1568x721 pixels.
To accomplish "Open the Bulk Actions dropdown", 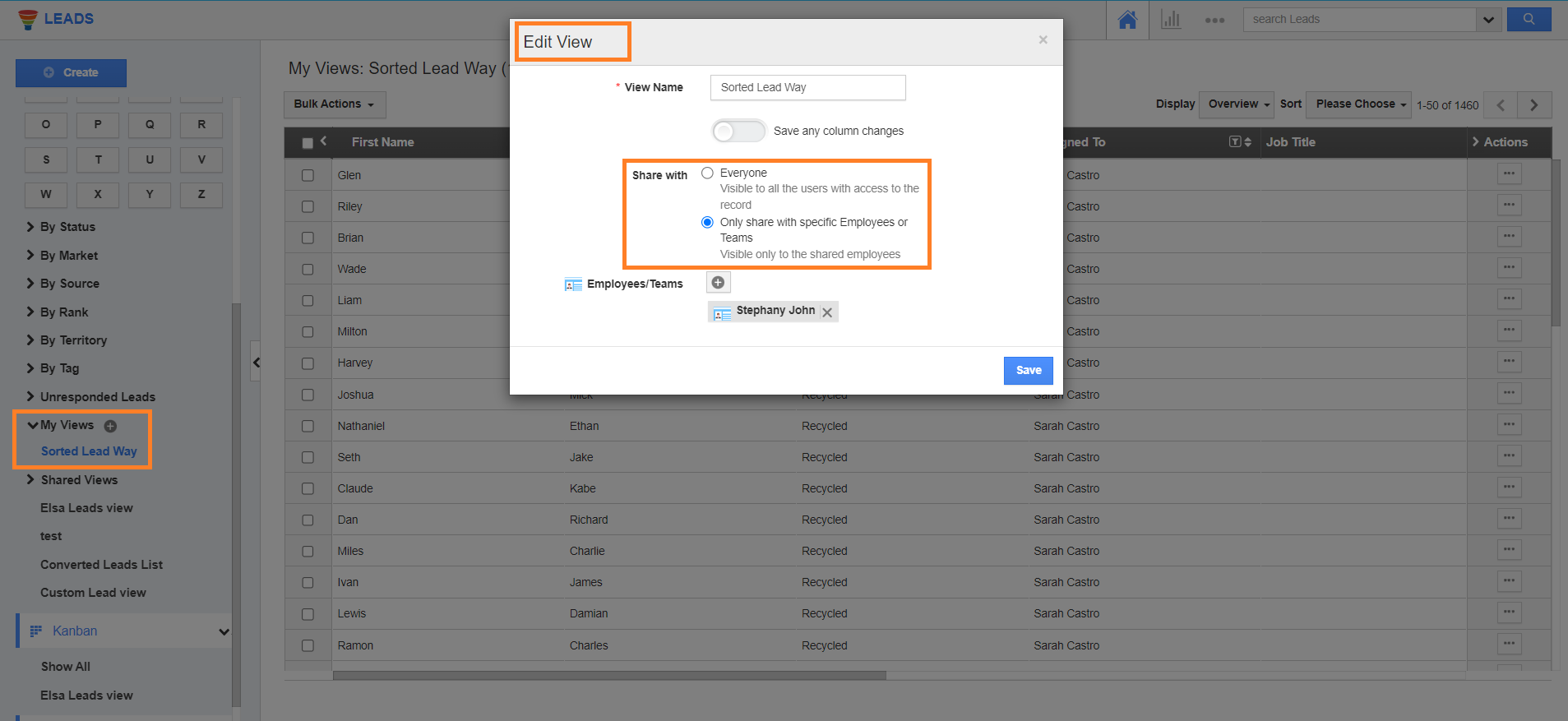I will click(335, 104).
